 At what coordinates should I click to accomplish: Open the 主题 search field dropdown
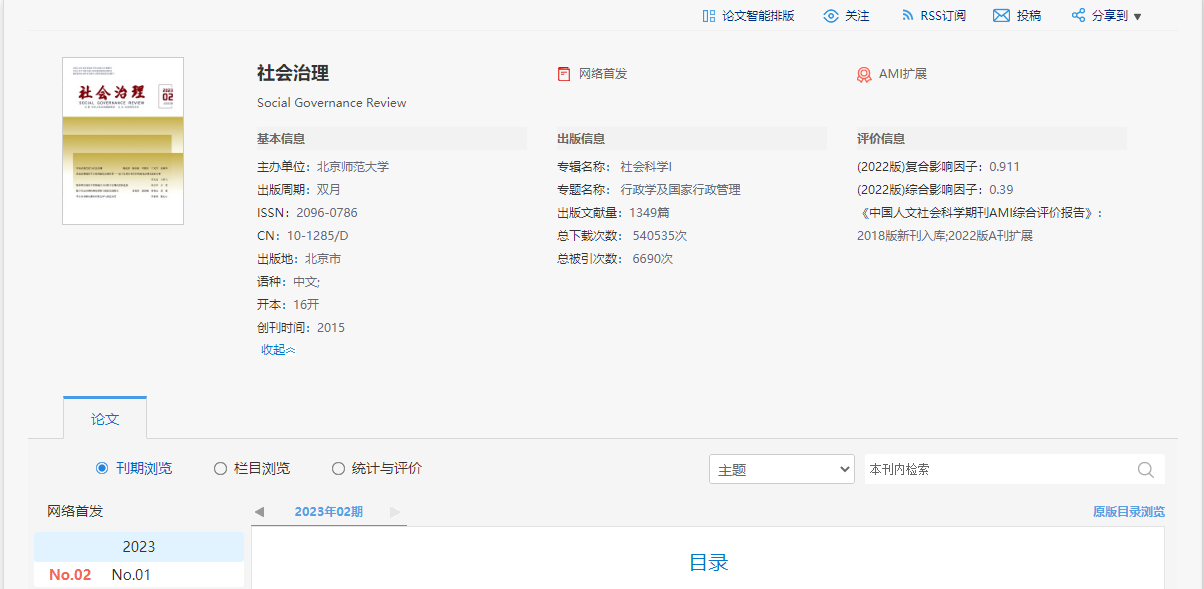781,469
